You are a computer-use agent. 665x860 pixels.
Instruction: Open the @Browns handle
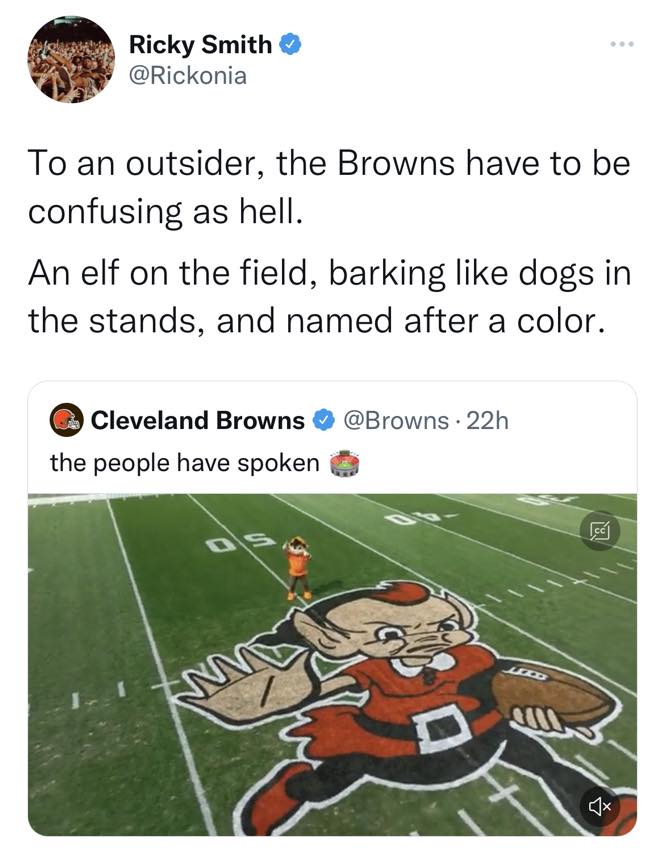[x=396, y=421]
